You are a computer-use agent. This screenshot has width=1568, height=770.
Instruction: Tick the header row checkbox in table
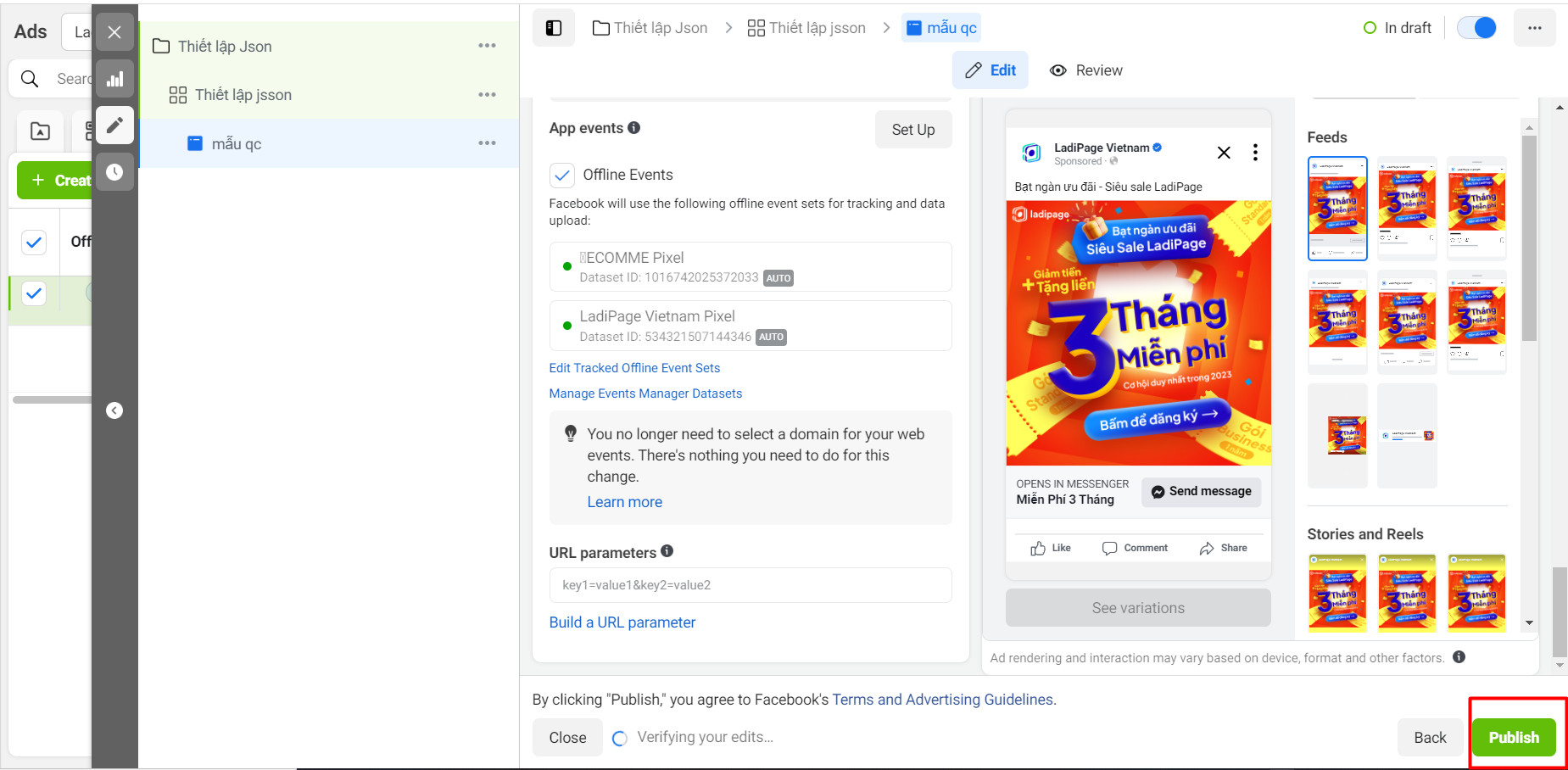pos(34,243)
